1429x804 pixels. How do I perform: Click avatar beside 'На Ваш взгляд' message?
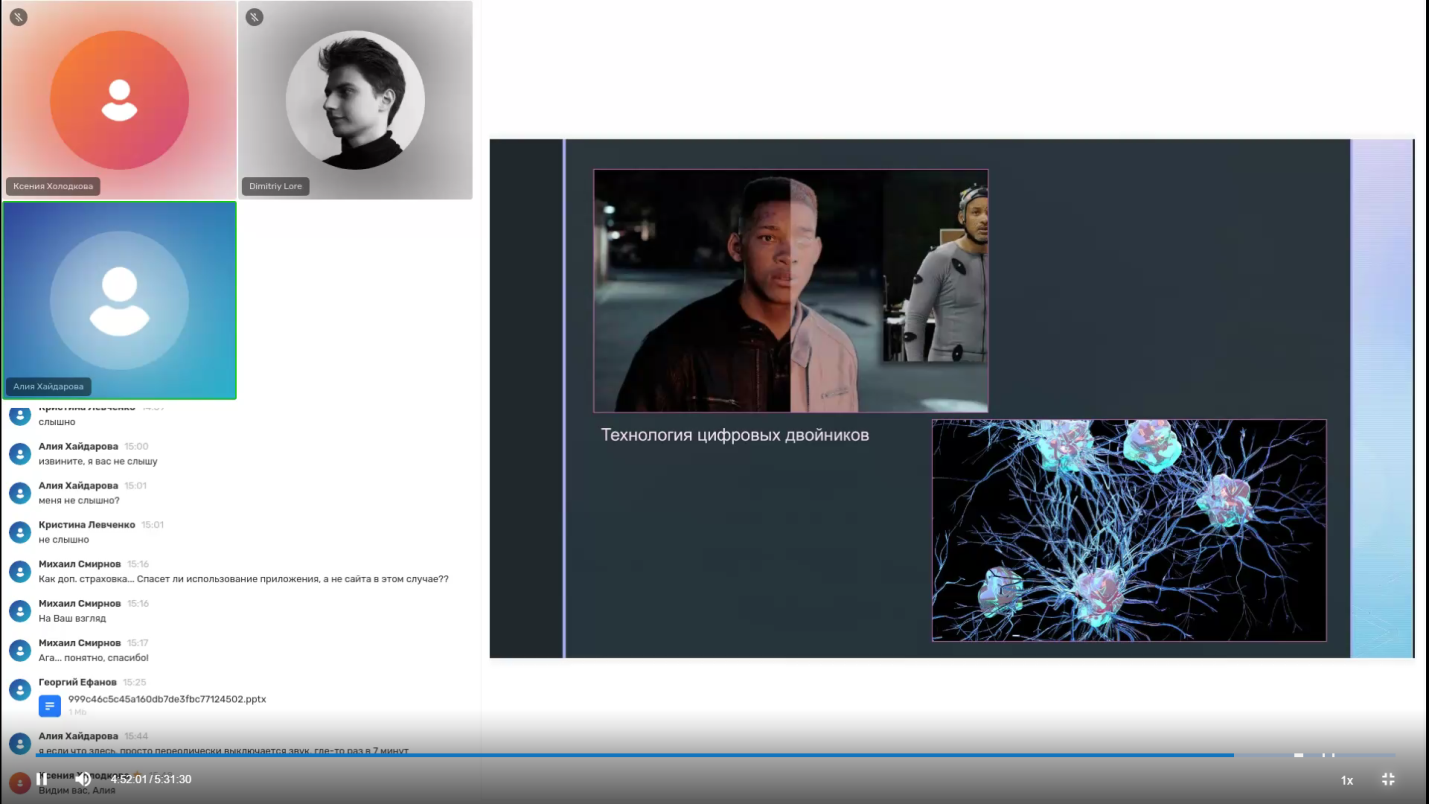point(20,611)
